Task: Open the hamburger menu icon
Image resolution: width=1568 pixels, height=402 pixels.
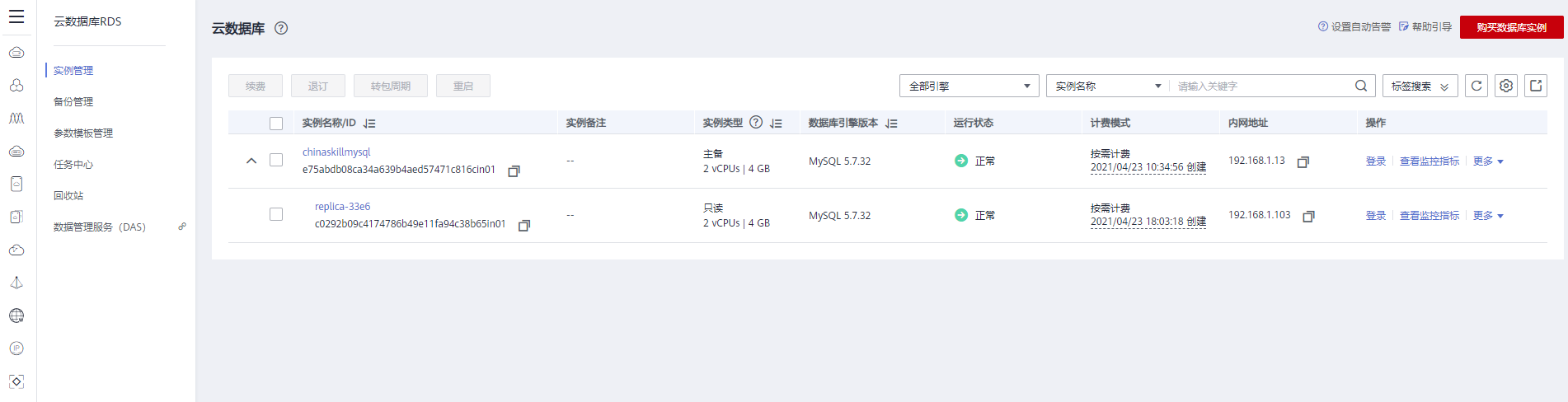Action: [x=16, y=16]
